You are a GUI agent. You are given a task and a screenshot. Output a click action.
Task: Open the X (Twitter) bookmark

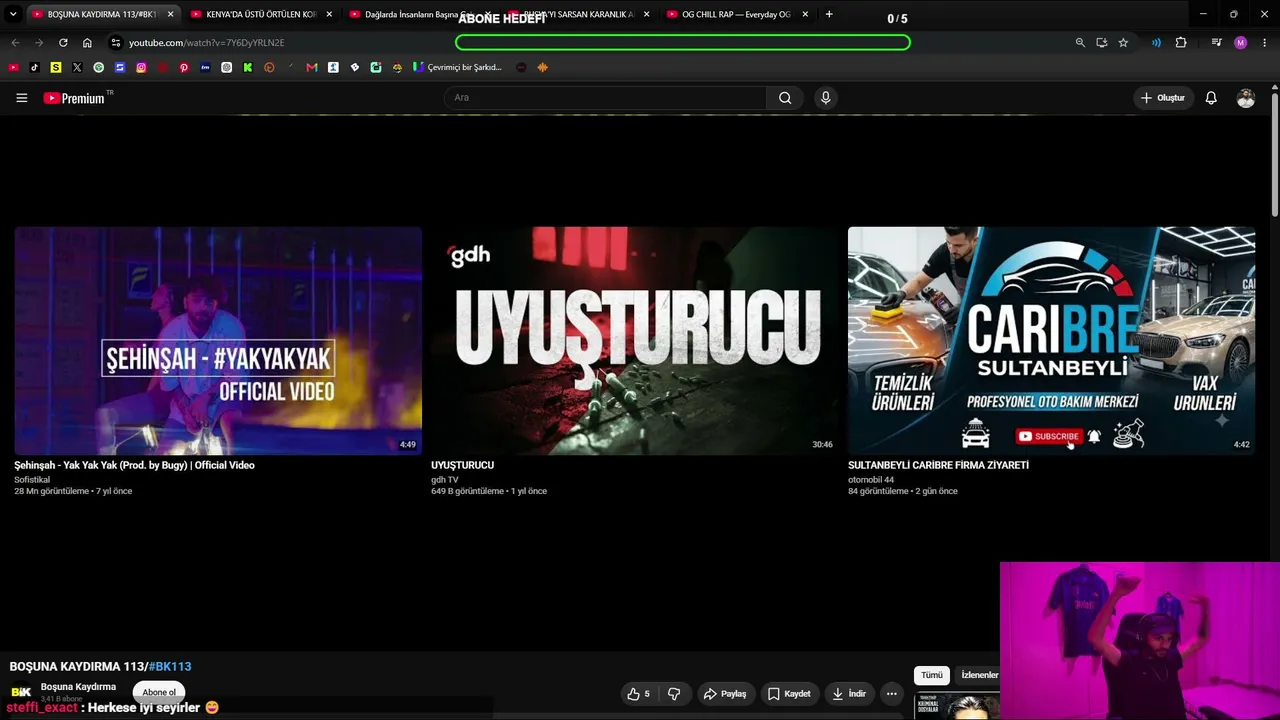click(77, 67)
